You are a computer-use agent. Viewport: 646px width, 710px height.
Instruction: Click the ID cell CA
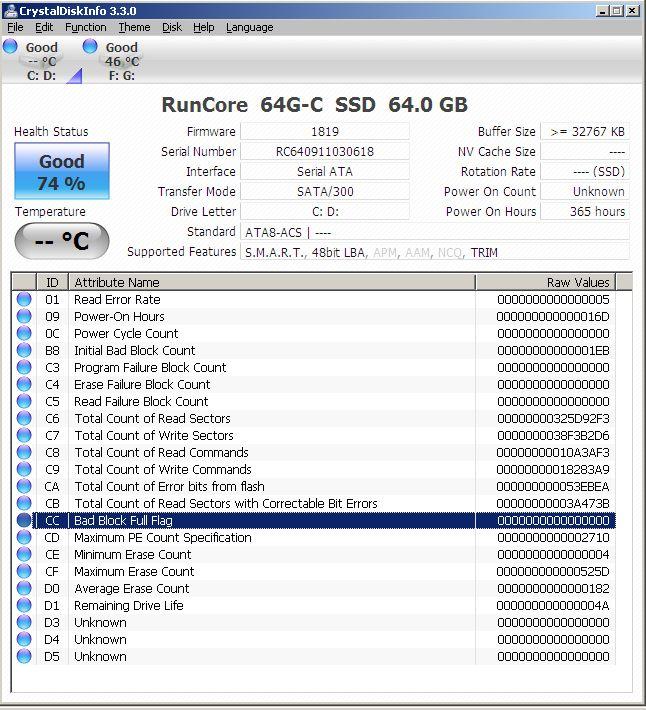coord(52,486)
